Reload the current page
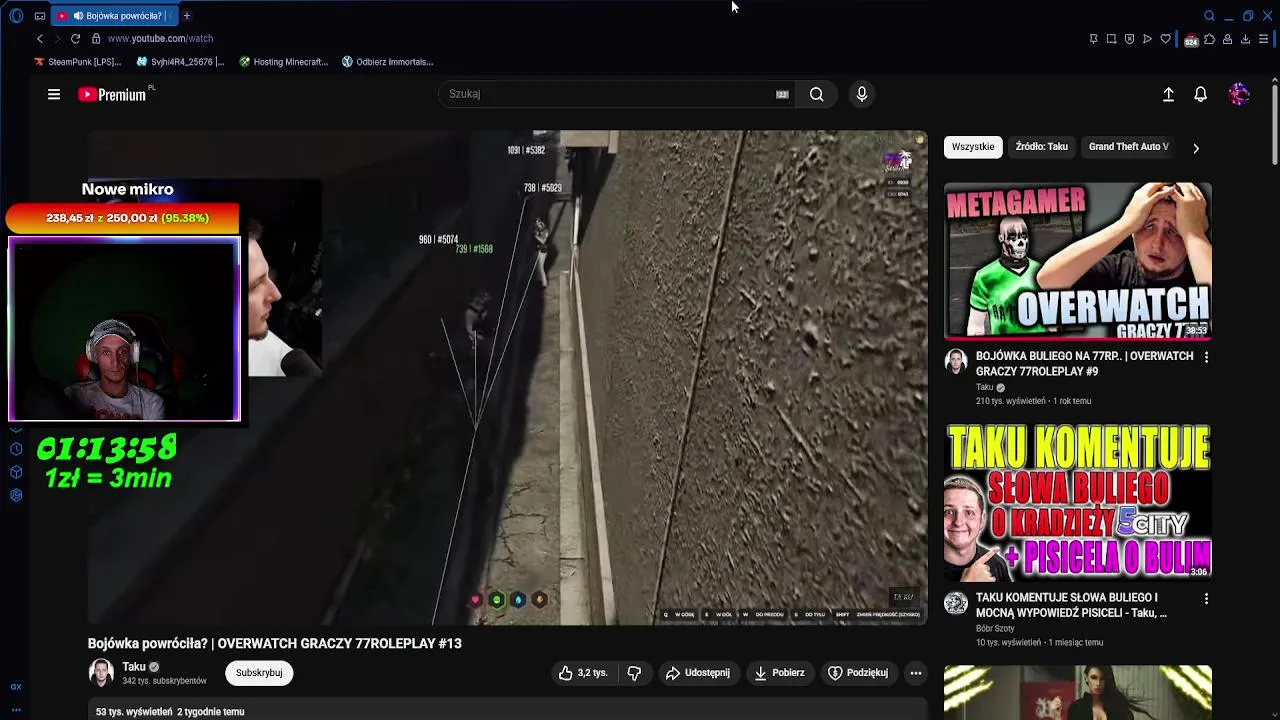Viewport: 1280px width, 720px height. [x=75, y=38]
